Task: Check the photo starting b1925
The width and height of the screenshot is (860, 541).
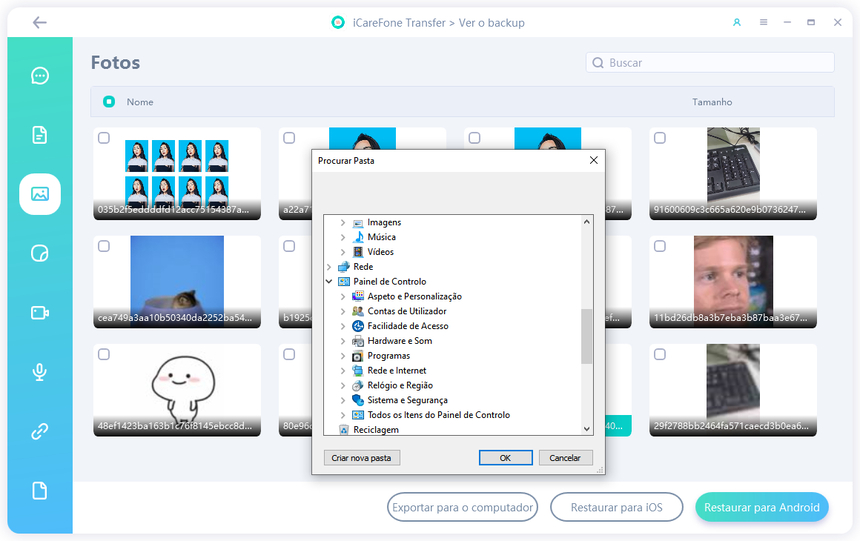Action: click(x=289, y=246)
